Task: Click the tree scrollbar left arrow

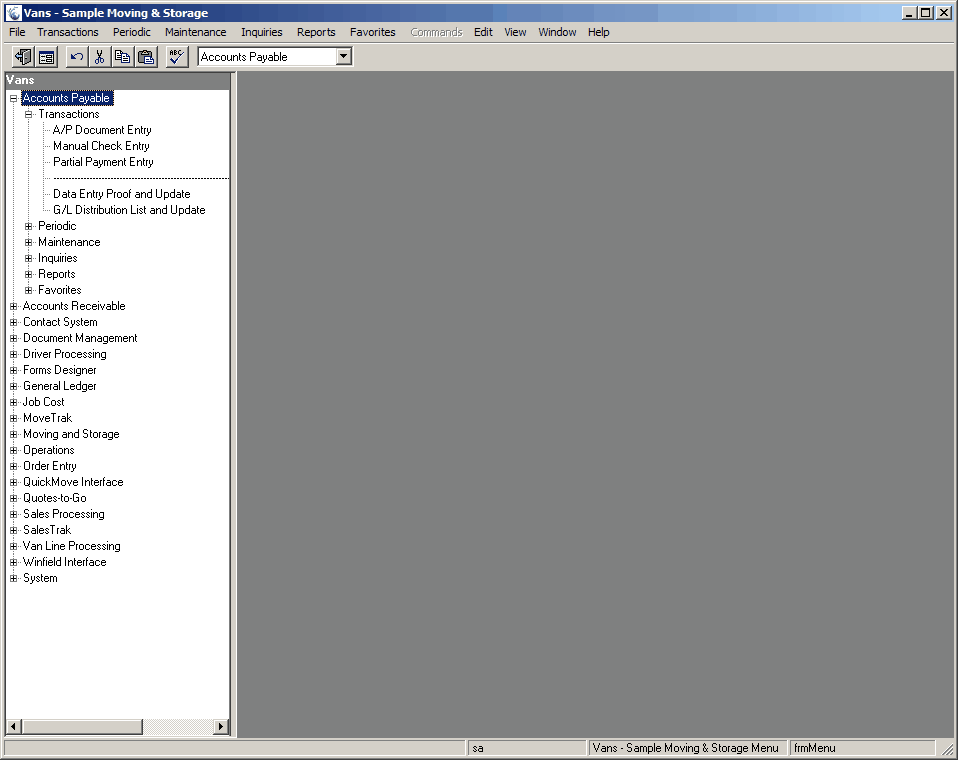Action: (13, 726)
